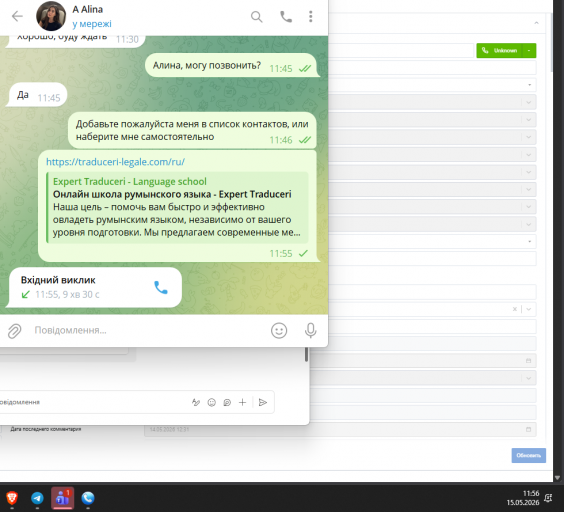The height and width of the screenshot is (512, 564).
Task: Attach a file with the paperclip
Action: click(14, 331)
